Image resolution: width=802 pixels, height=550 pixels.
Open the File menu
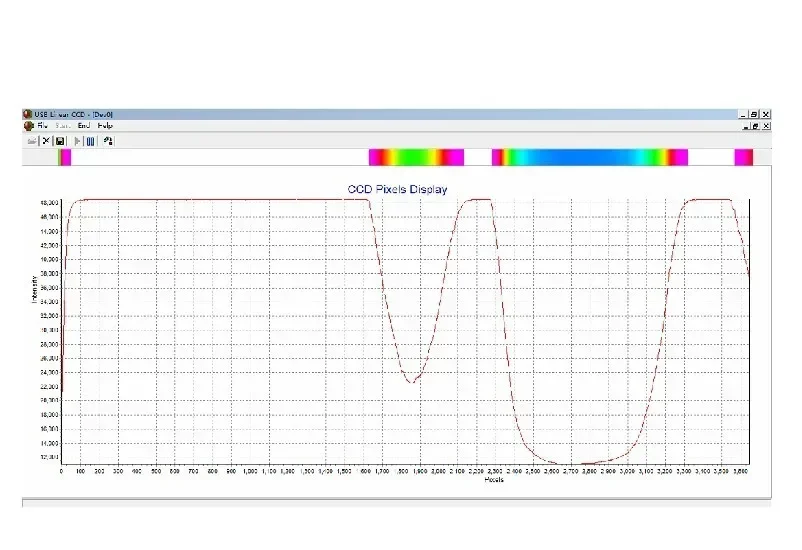click(43, 126)
